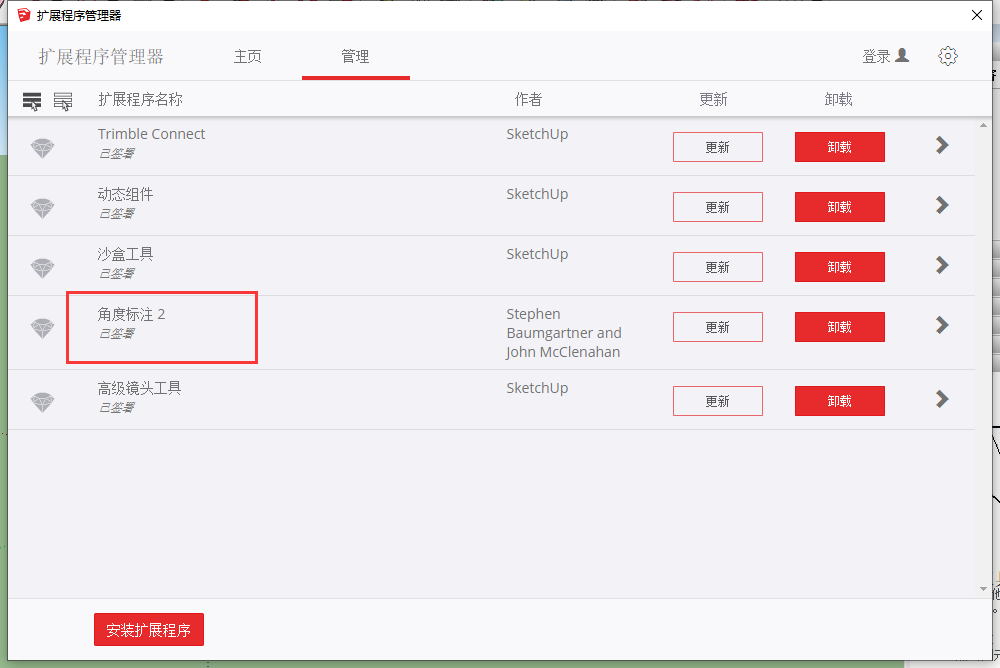Expand details for Trimble Connect
The width and height of the screenshot is (1000, 668).
pos(942,145)
